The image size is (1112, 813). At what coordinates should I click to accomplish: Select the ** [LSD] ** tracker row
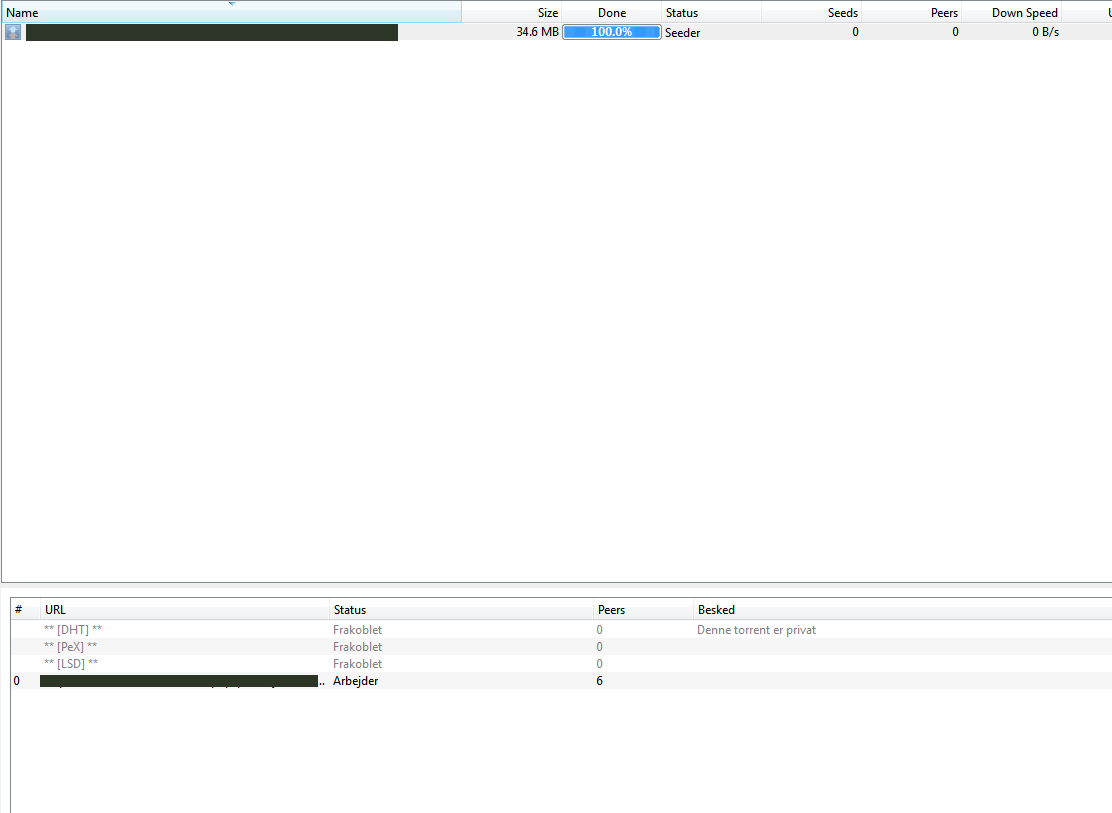pos(562,664)
